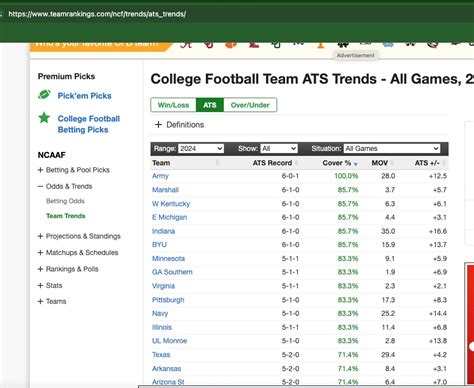Click the browser URL address field
This screenshot has width=474, height=388.
97,14
